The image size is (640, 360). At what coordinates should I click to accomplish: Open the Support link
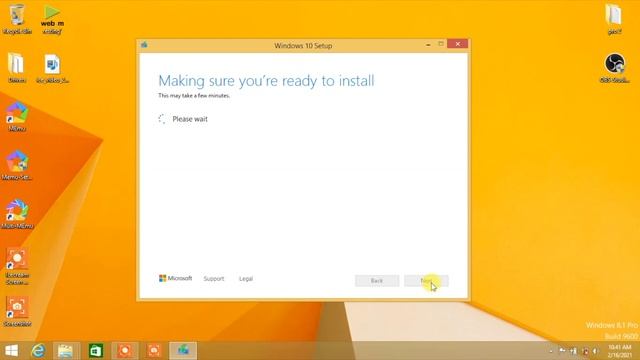214,279
